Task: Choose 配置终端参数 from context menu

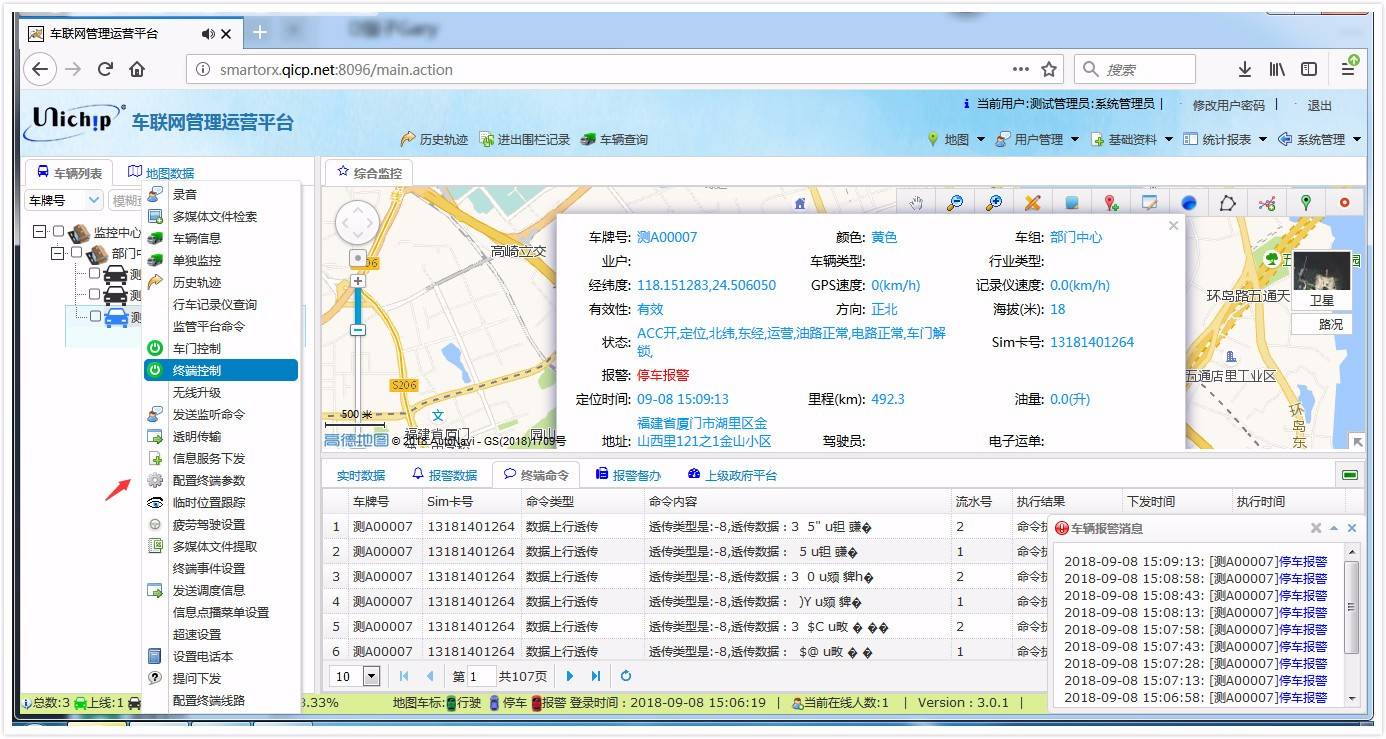Action: pos(221,480)
